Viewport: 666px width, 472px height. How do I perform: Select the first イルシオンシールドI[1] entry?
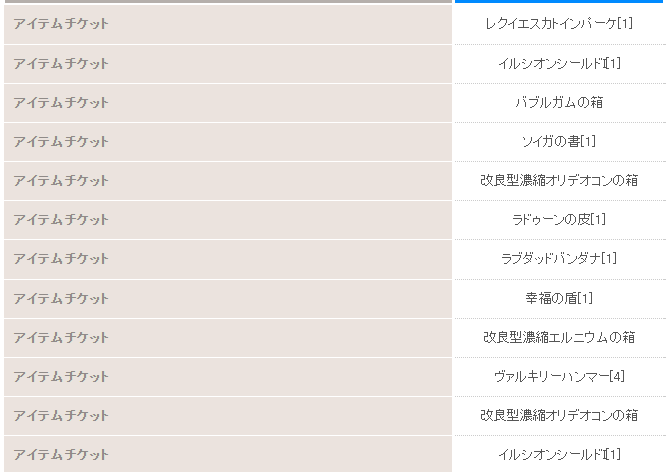[559, 63]
